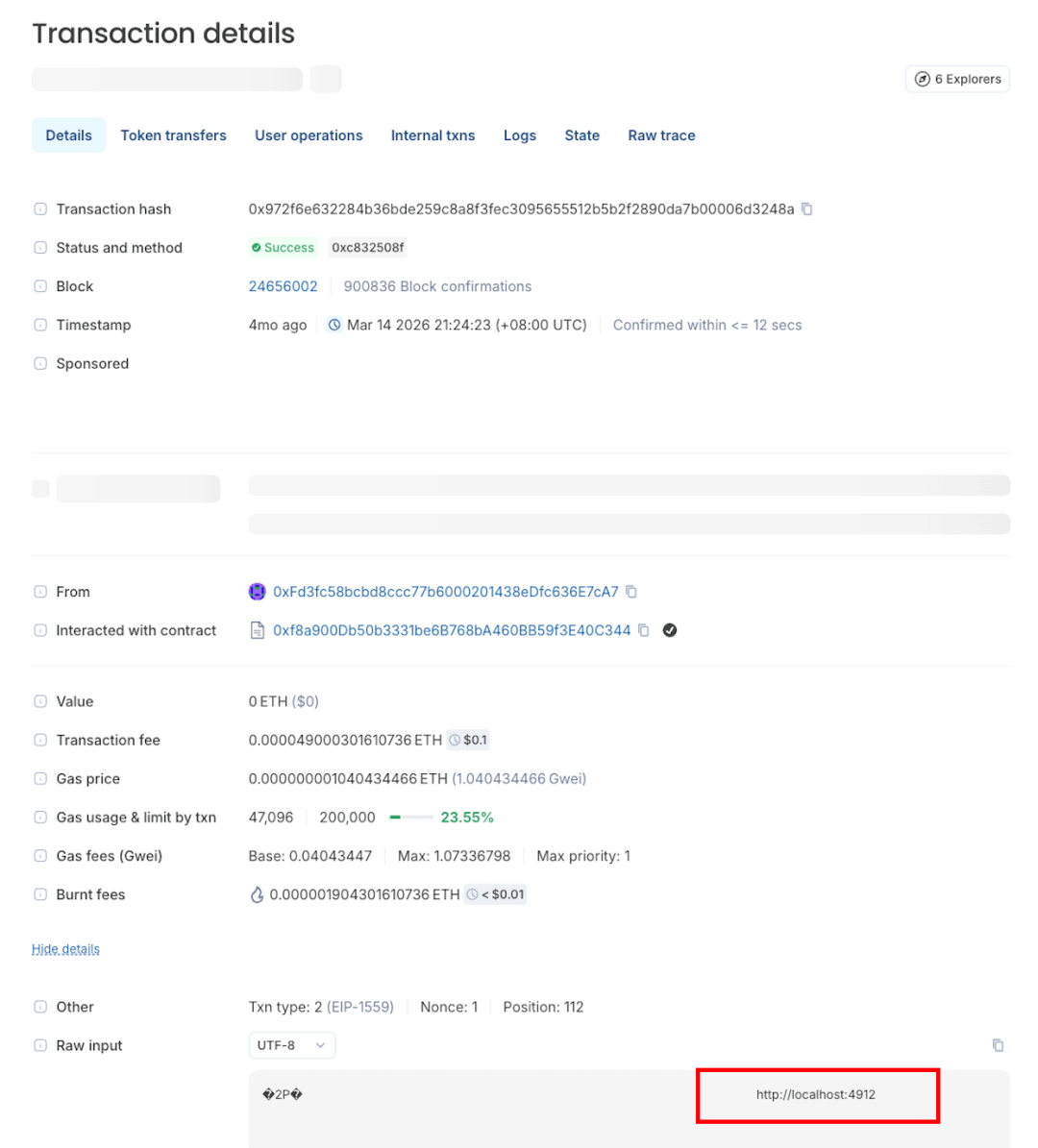Open the 6 Explorers menu

pos(957,79)
